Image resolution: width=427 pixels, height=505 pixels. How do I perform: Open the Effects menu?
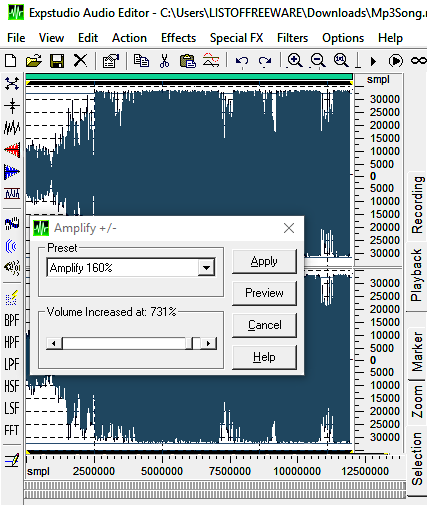pos(178,38)
